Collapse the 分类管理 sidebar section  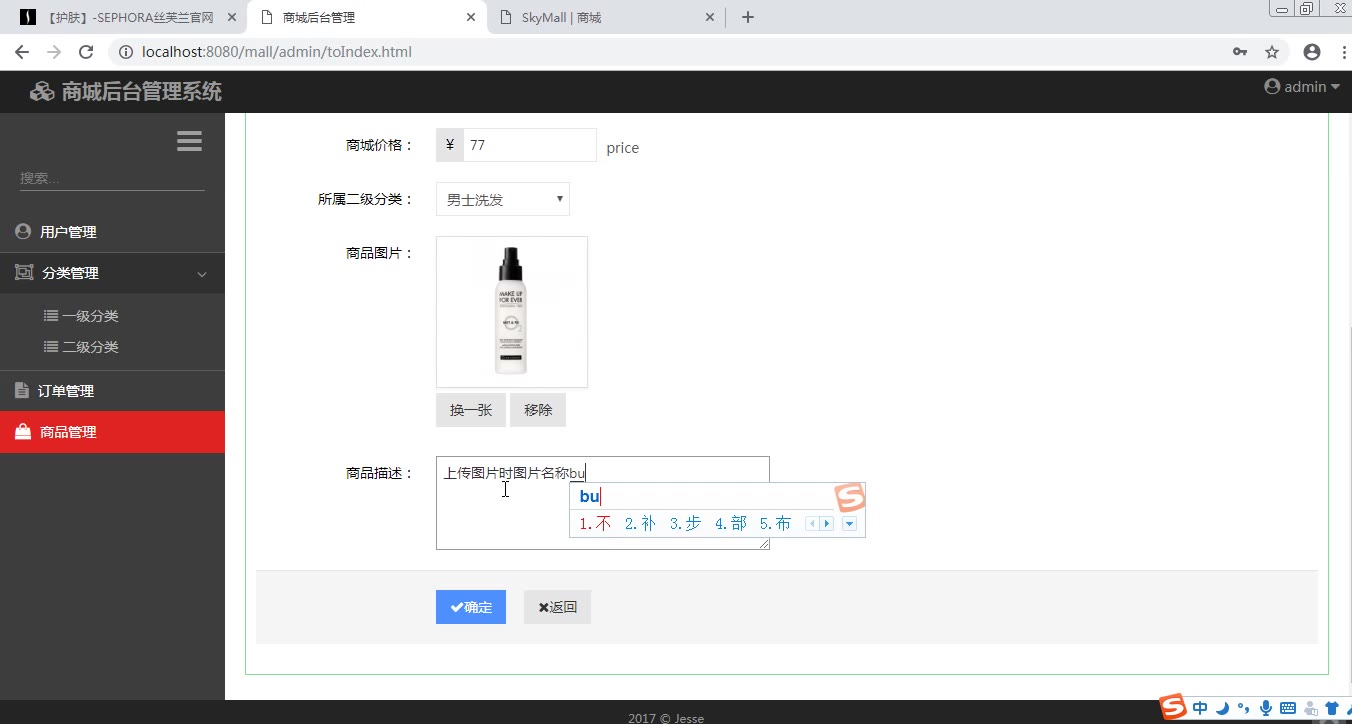[x=112, y=273]
